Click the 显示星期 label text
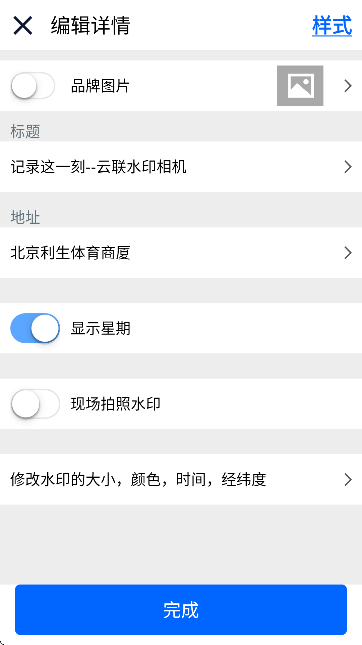Screen dimensions: 362x645 coord(100,328)
